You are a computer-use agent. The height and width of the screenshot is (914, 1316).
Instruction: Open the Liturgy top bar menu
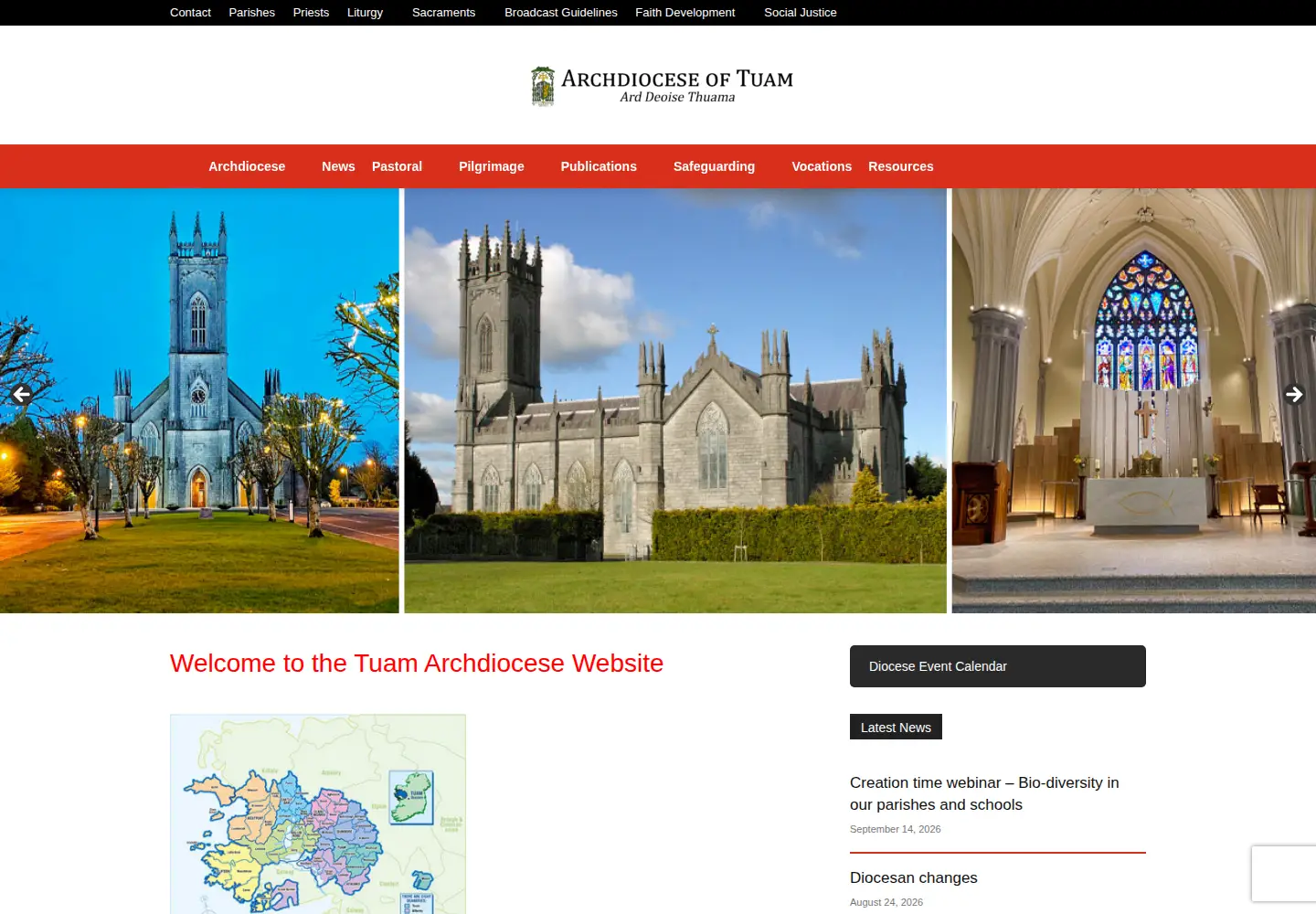tap(365, 13)
